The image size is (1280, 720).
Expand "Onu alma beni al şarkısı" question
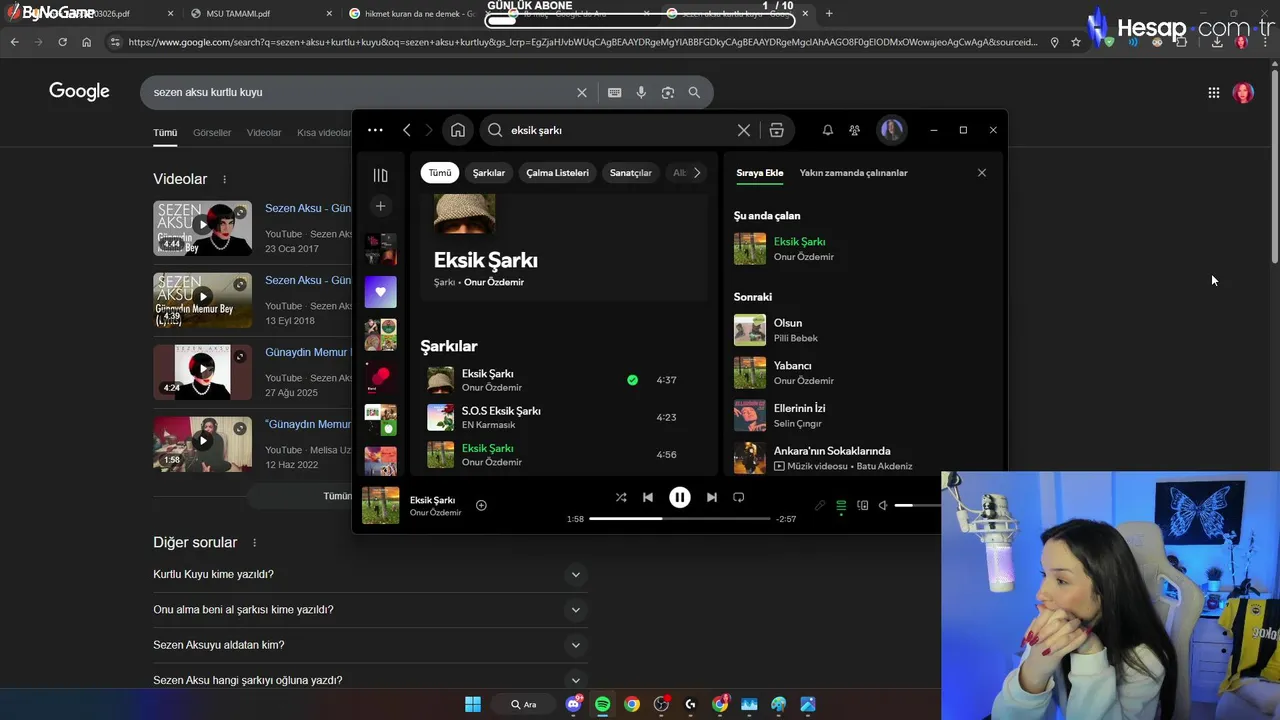[369, 609]
